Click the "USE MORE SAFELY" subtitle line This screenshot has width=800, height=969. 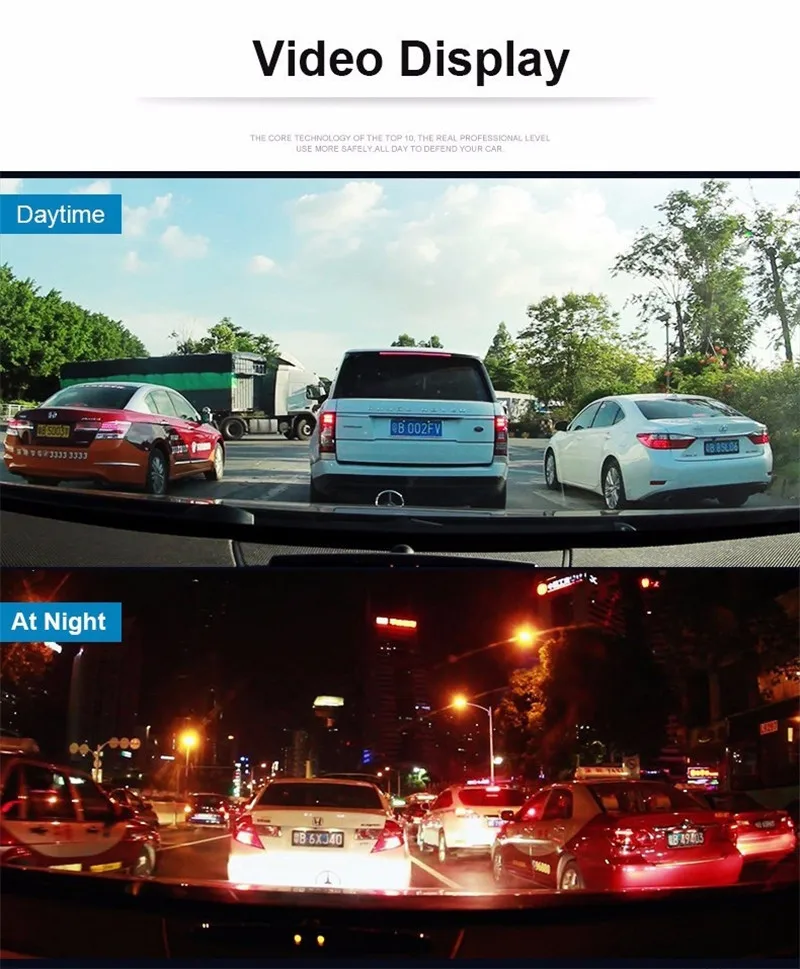tap(400, 149)
